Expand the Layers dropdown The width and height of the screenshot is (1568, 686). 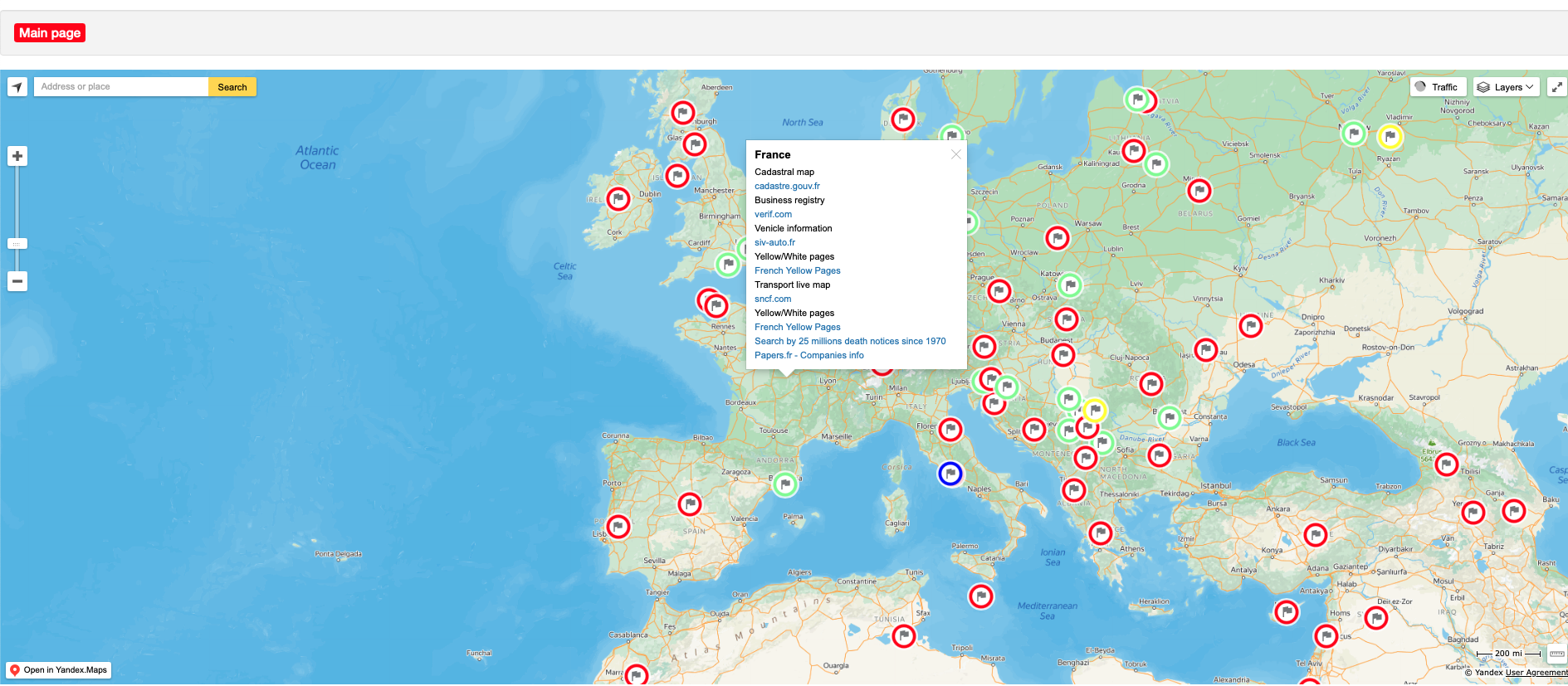pyautogui.click(x=1506, y=87)
